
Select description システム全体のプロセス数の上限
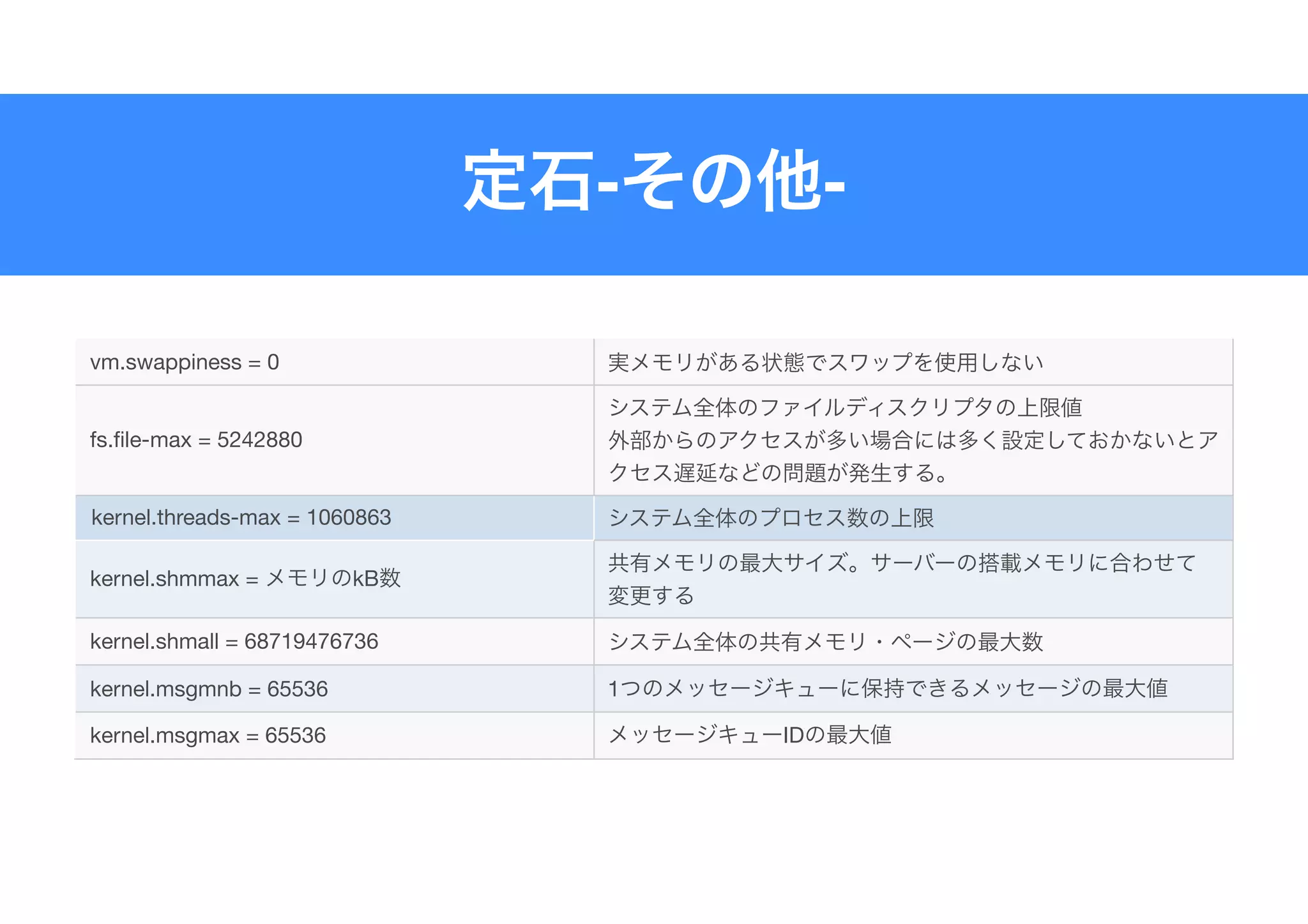[772, 517]
